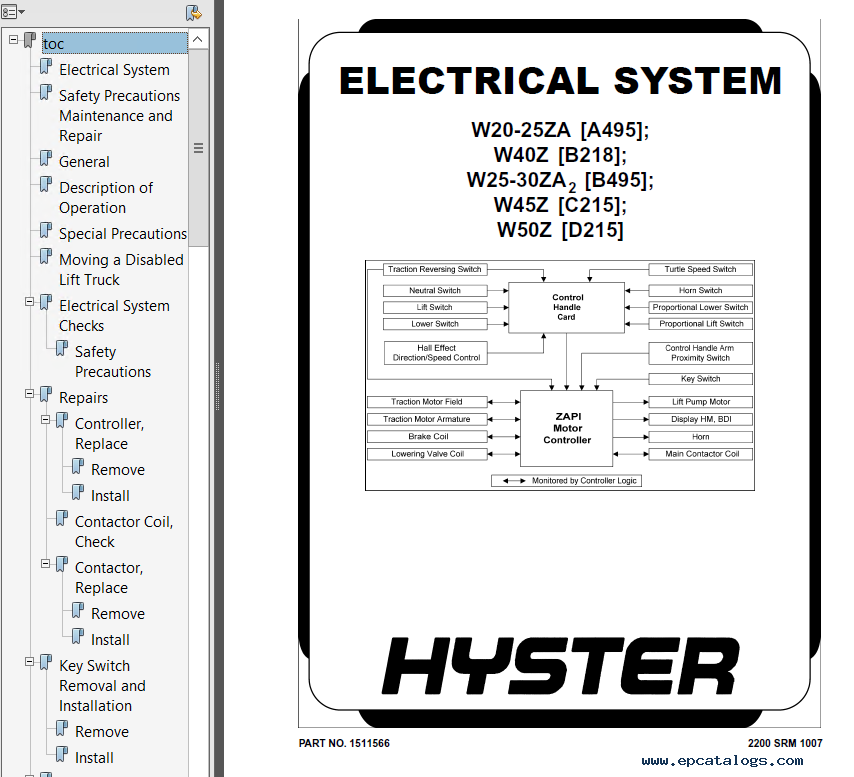Open Description of Operation bookmark
This screenshot has height=777, width=854.
point(106,198)
